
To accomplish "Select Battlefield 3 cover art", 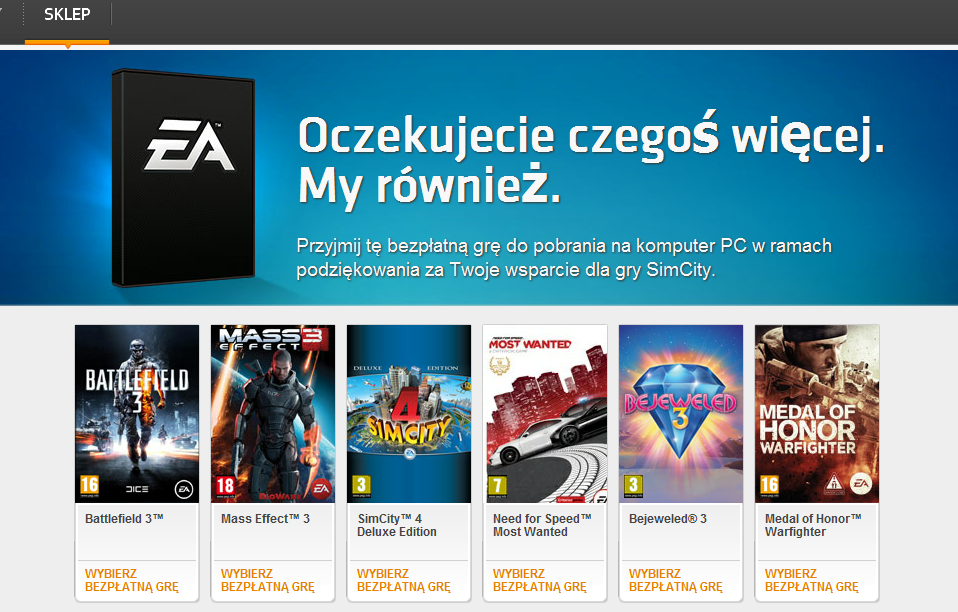I will [137, 413].
